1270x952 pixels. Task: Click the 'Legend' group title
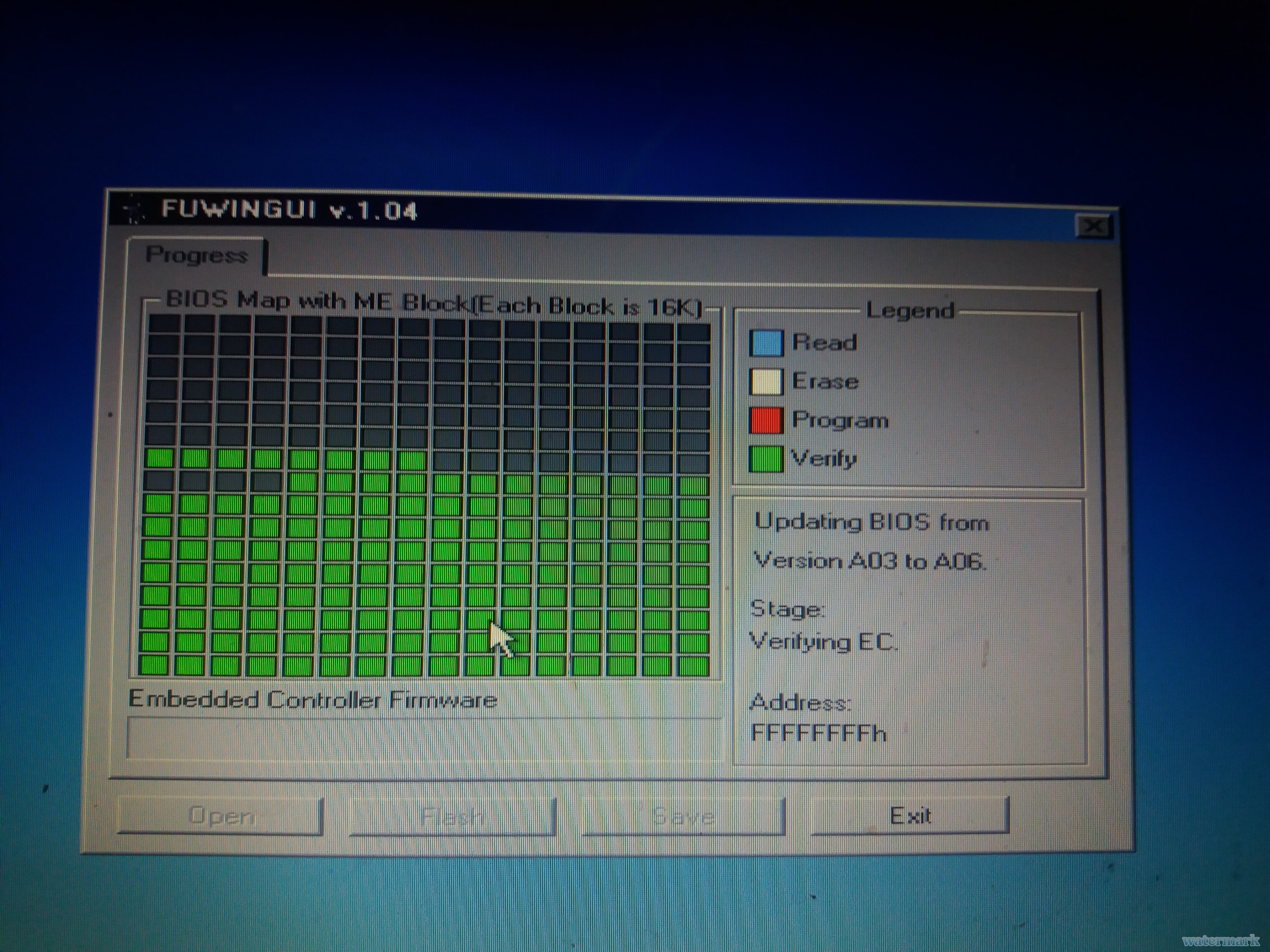pos(910,311)
